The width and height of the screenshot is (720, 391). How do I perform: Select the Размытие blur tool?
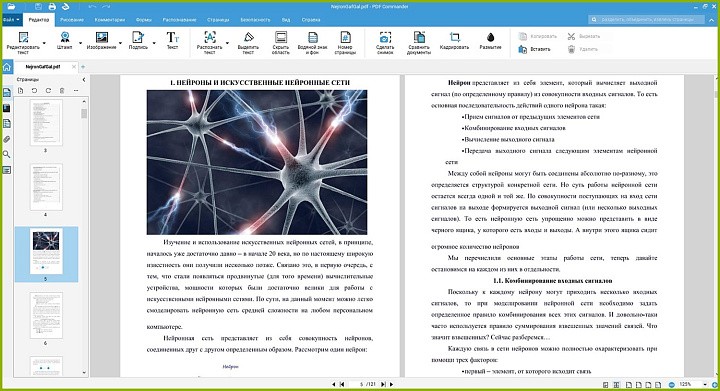tap(490, 40)
